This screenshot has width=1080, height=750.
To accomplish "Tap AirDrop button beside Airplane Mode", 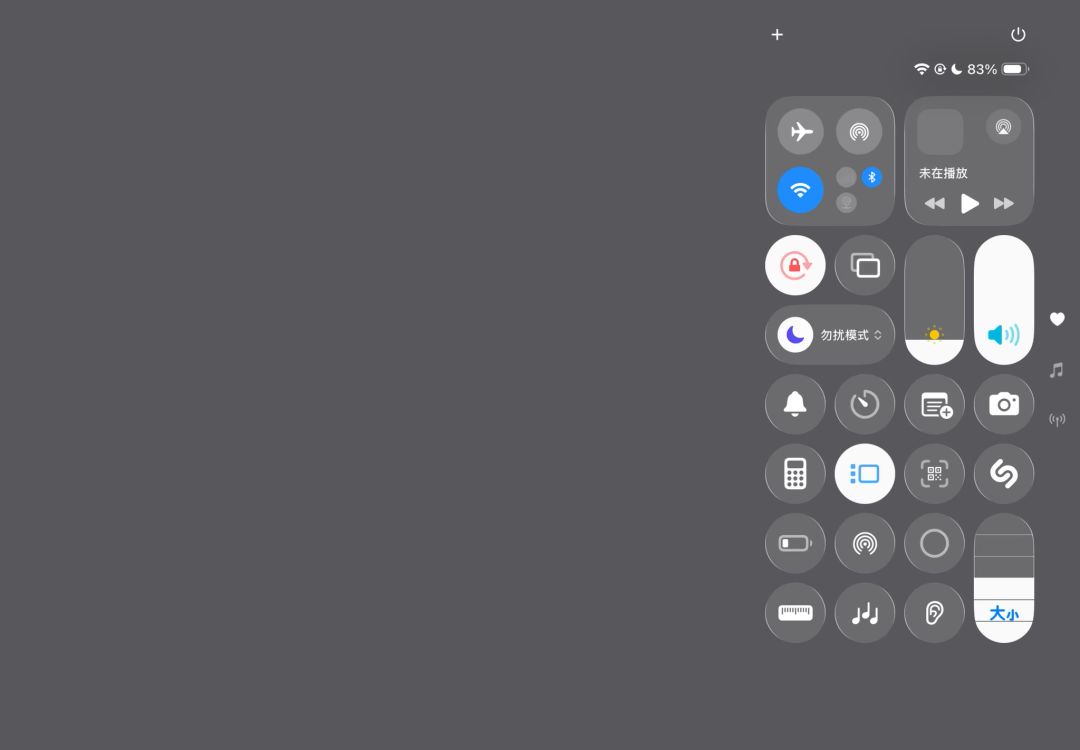I will coord(859,131).
